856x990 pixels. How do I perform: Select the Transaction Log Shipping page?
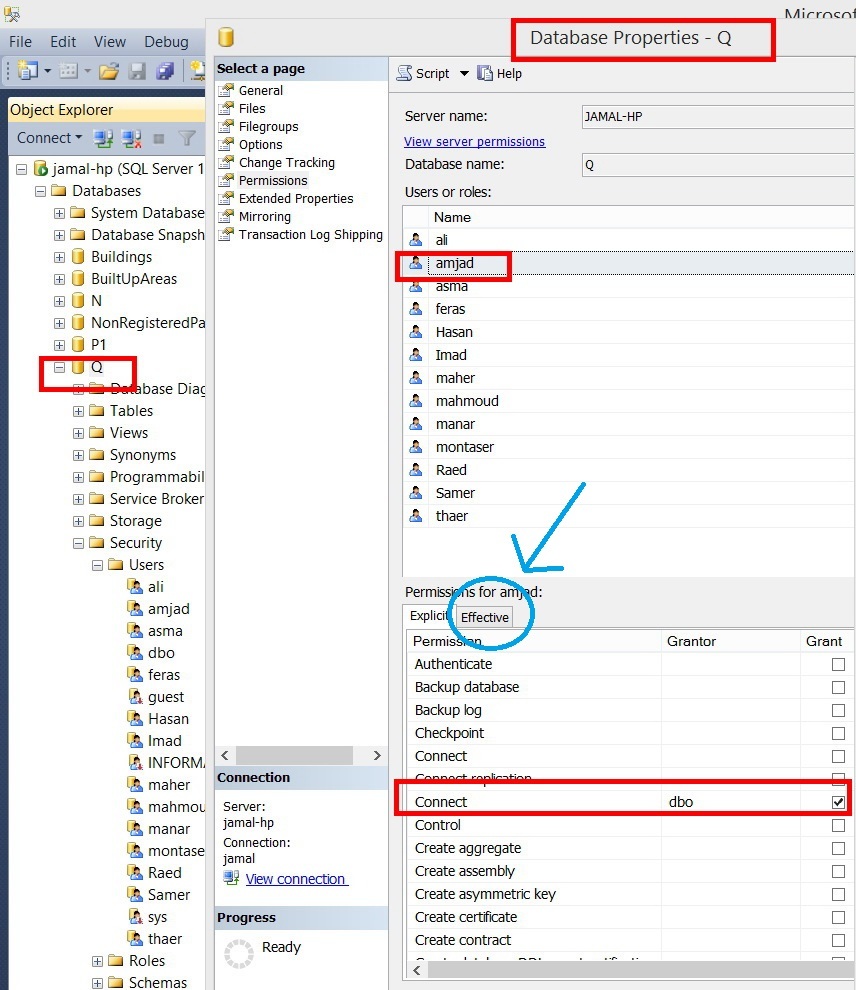click(x=311, y=235)
